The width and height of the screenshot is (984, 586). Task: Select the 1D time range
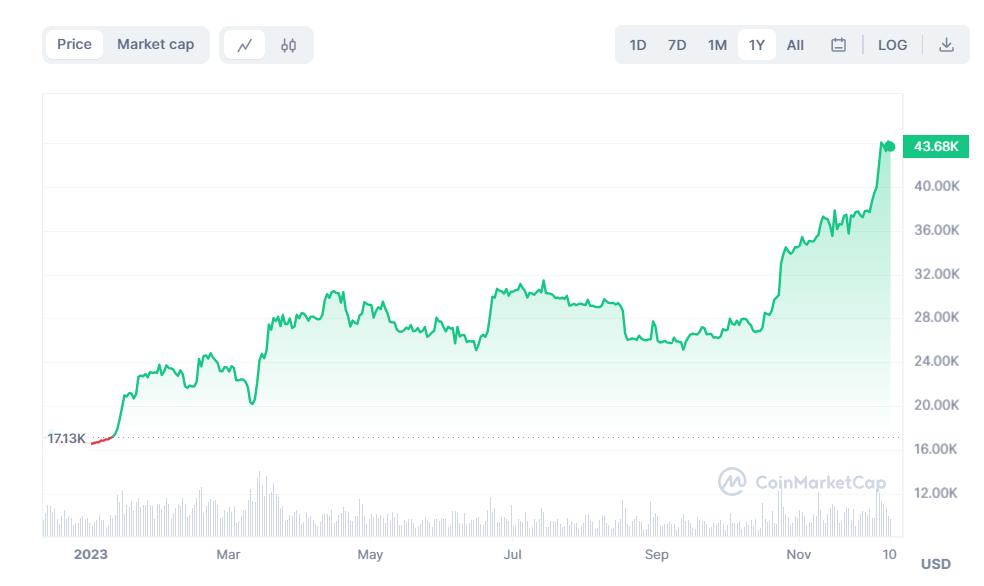point(638,45)
